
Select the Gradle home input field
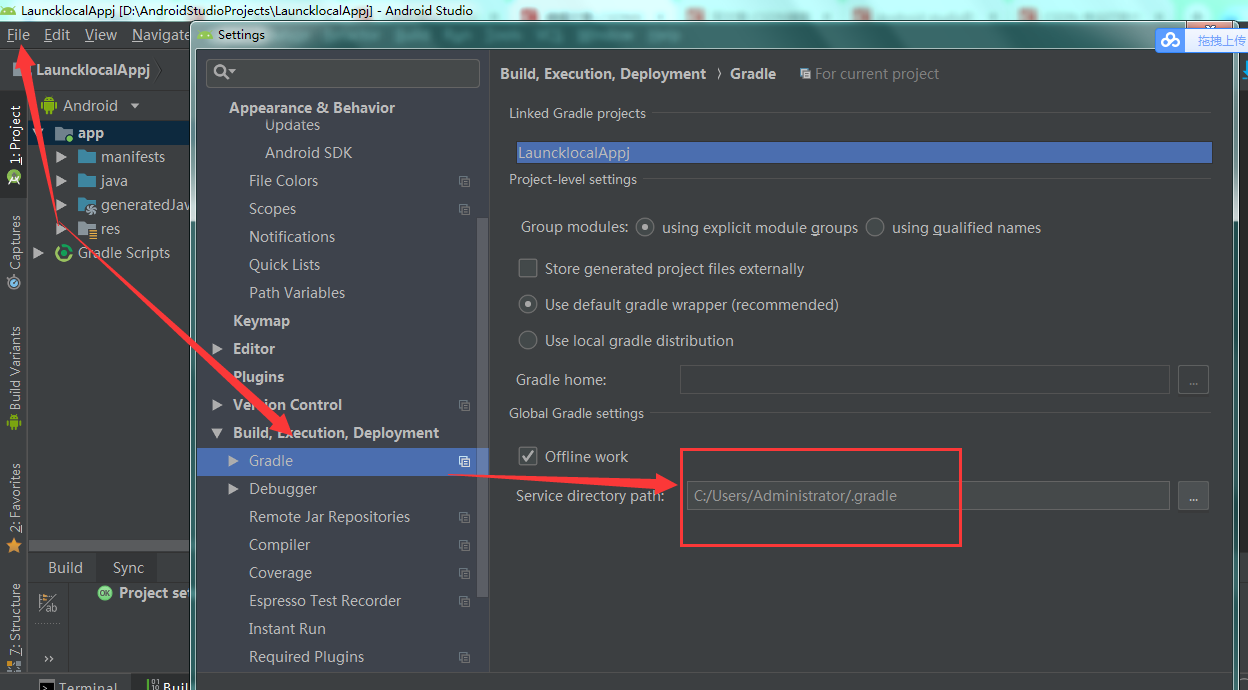pos(924,379)
